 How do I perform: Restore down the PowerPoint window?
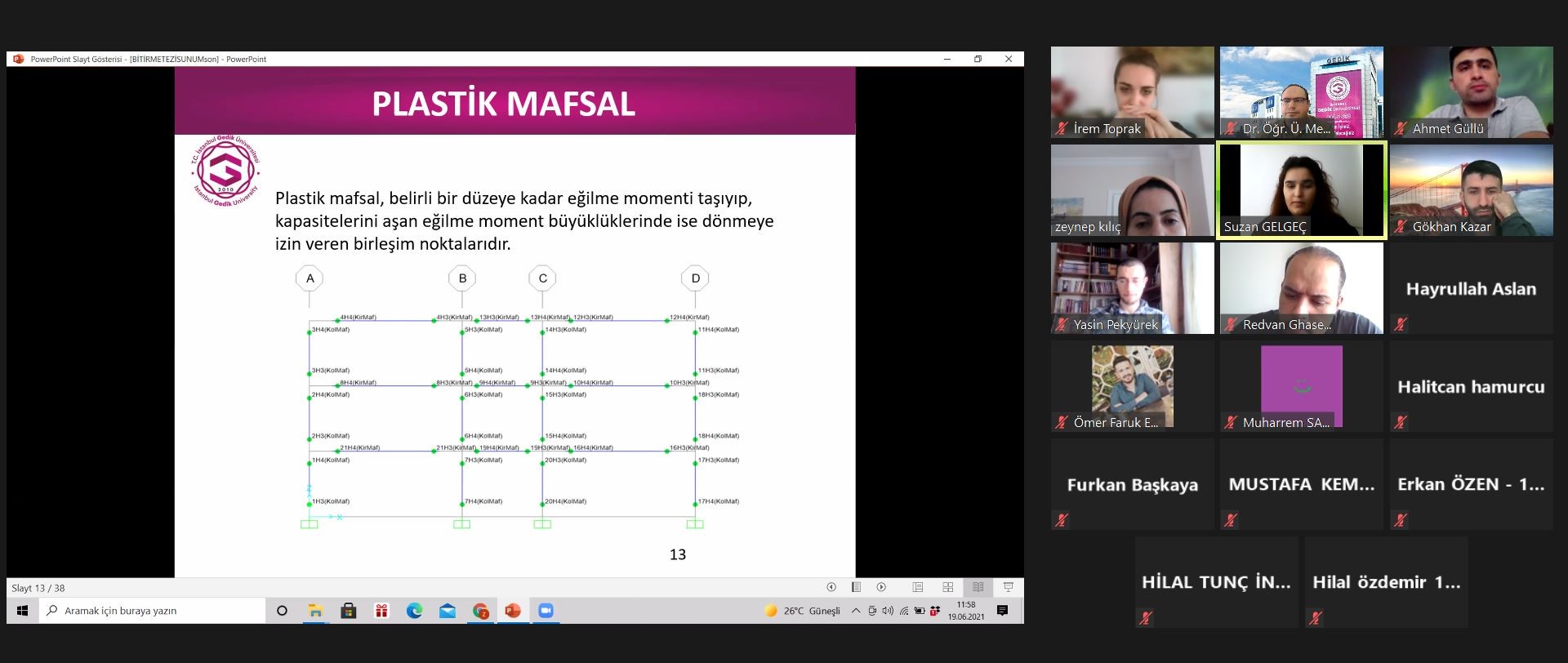pos(978,59)
